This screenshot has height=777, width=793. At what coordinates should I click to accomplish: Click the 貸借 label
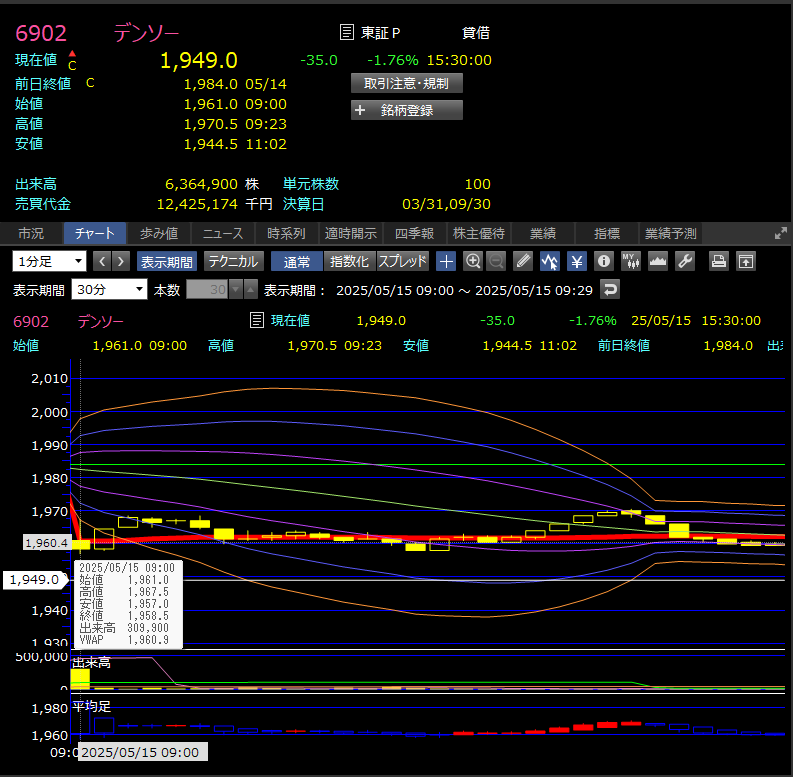pos(476,33)
